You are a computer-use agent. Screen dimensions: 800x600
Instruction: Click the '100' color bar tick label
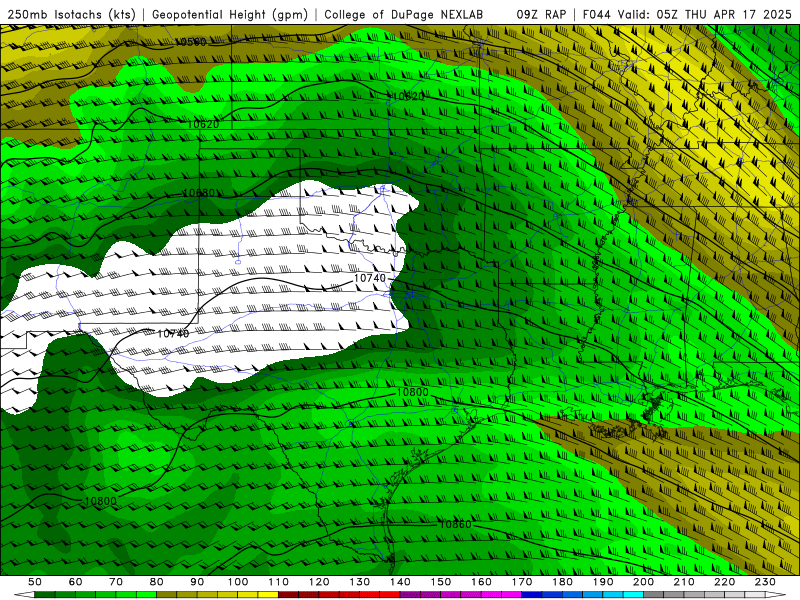click(x=238, y=582)
